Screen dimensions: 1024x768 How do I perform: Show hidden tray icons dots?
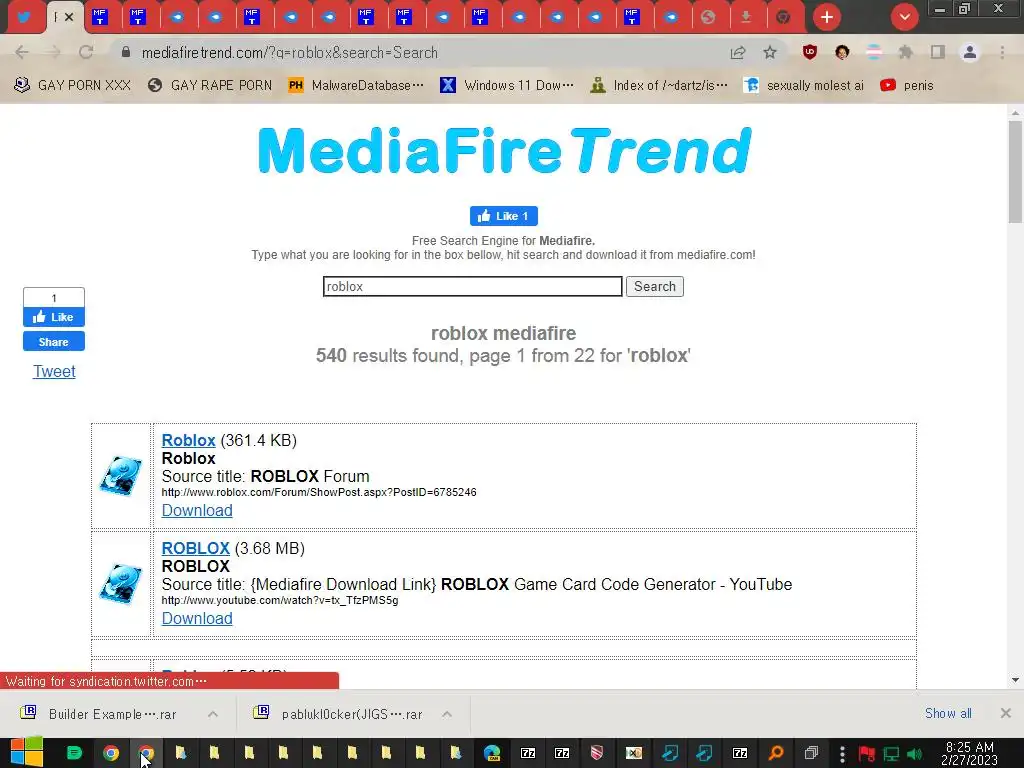[x=842, y=754]
